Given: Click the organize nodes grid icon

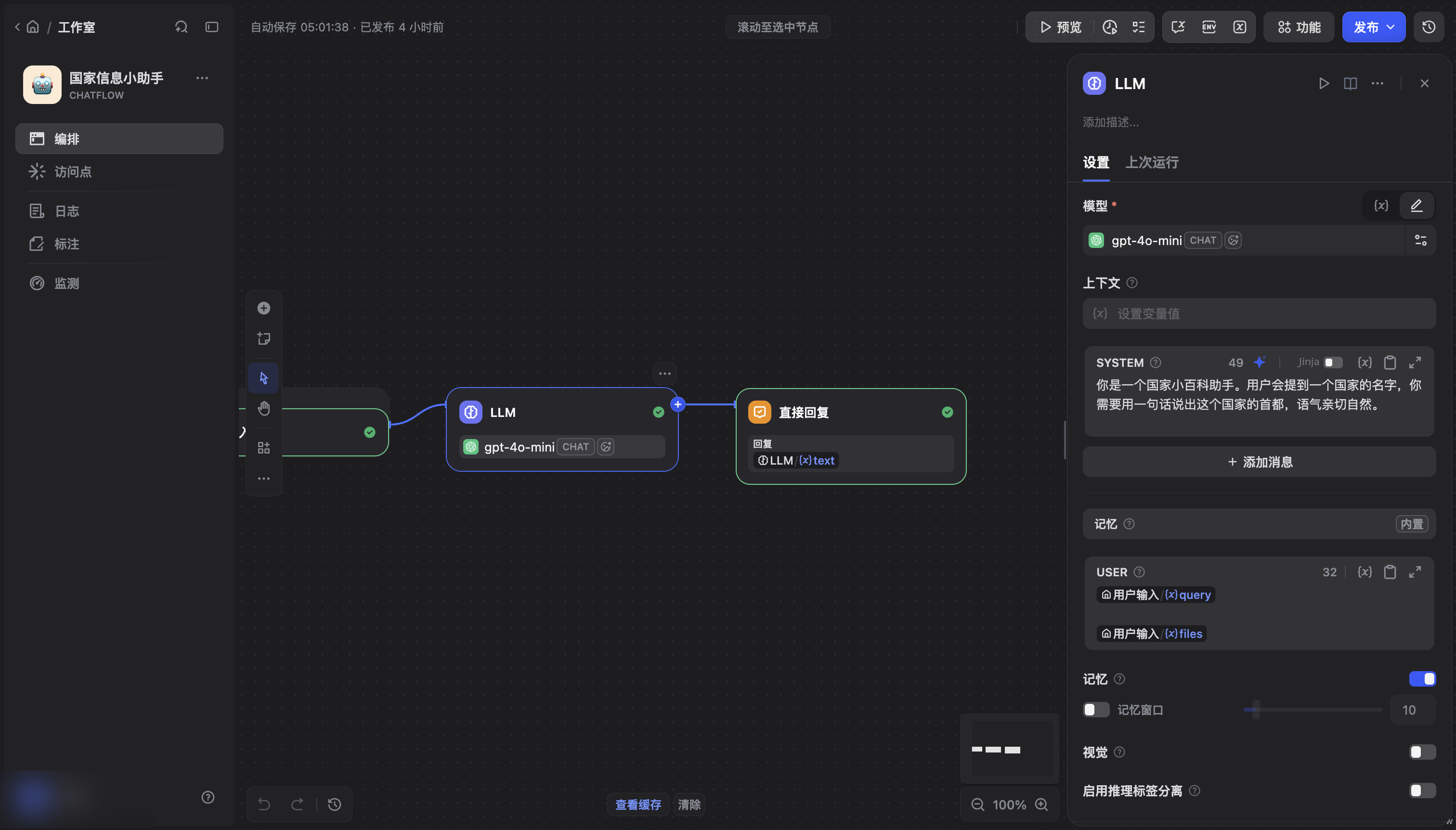Looking at the screenshot, I should (x=263, y=447).
